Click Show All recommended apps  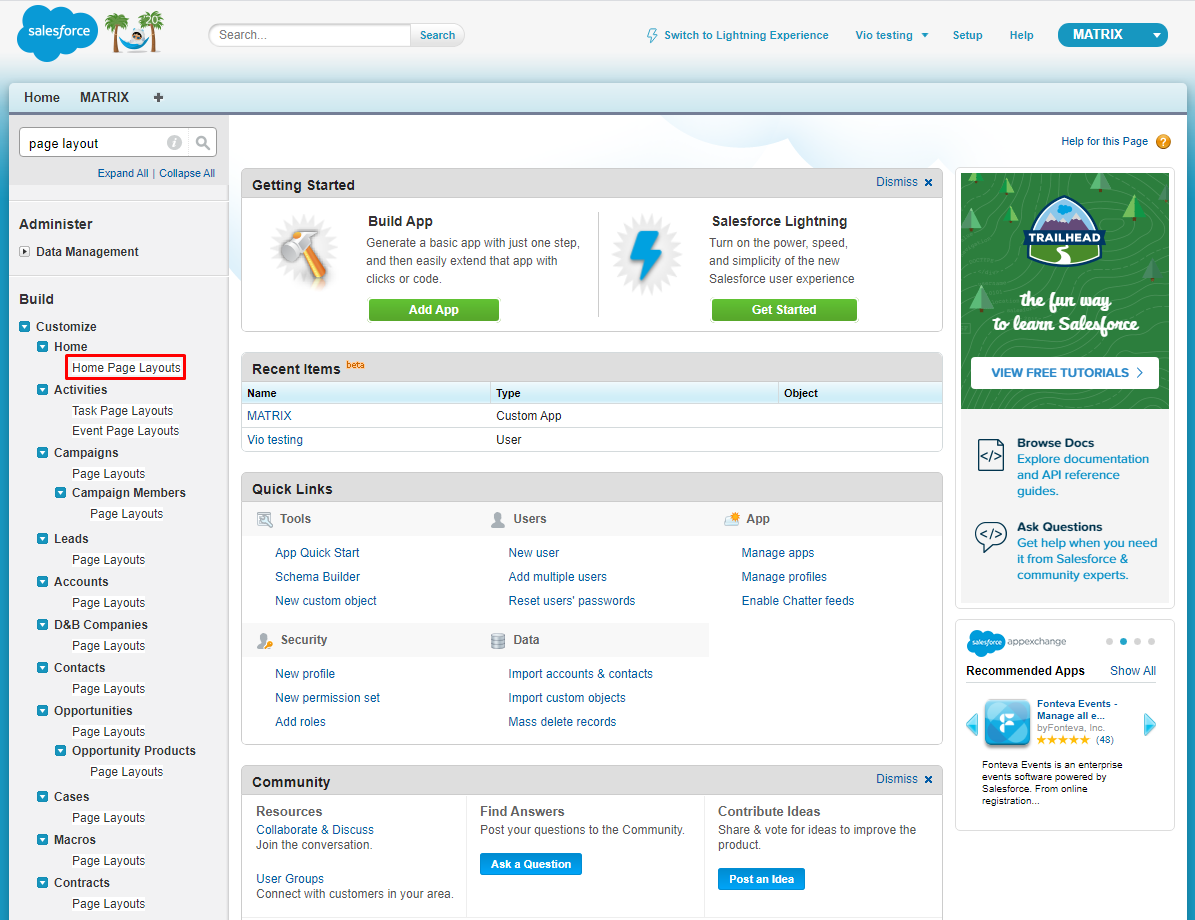pos(1133,672)
